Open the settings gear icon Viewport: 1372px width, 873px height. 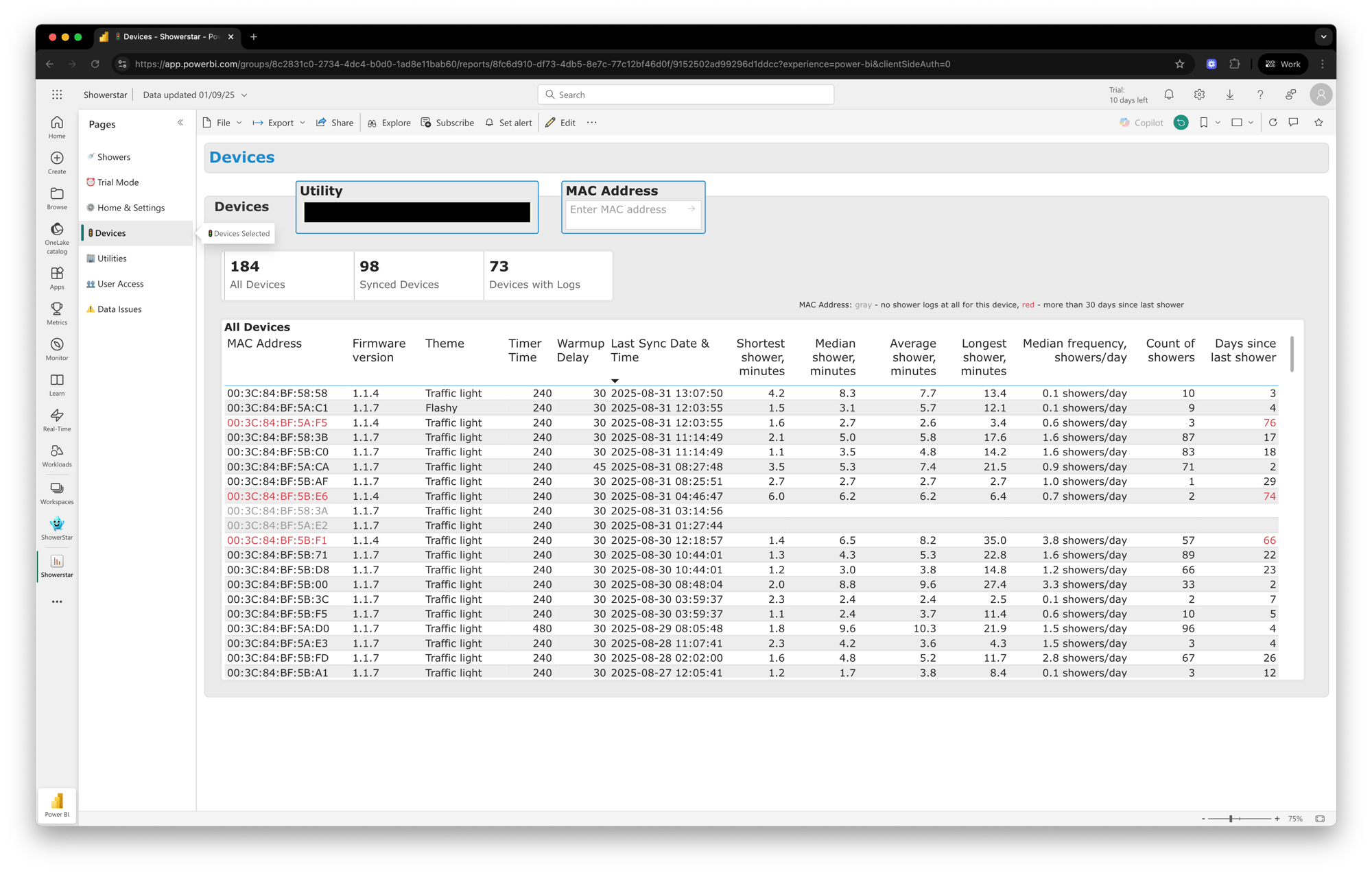tap(1199, 95)
